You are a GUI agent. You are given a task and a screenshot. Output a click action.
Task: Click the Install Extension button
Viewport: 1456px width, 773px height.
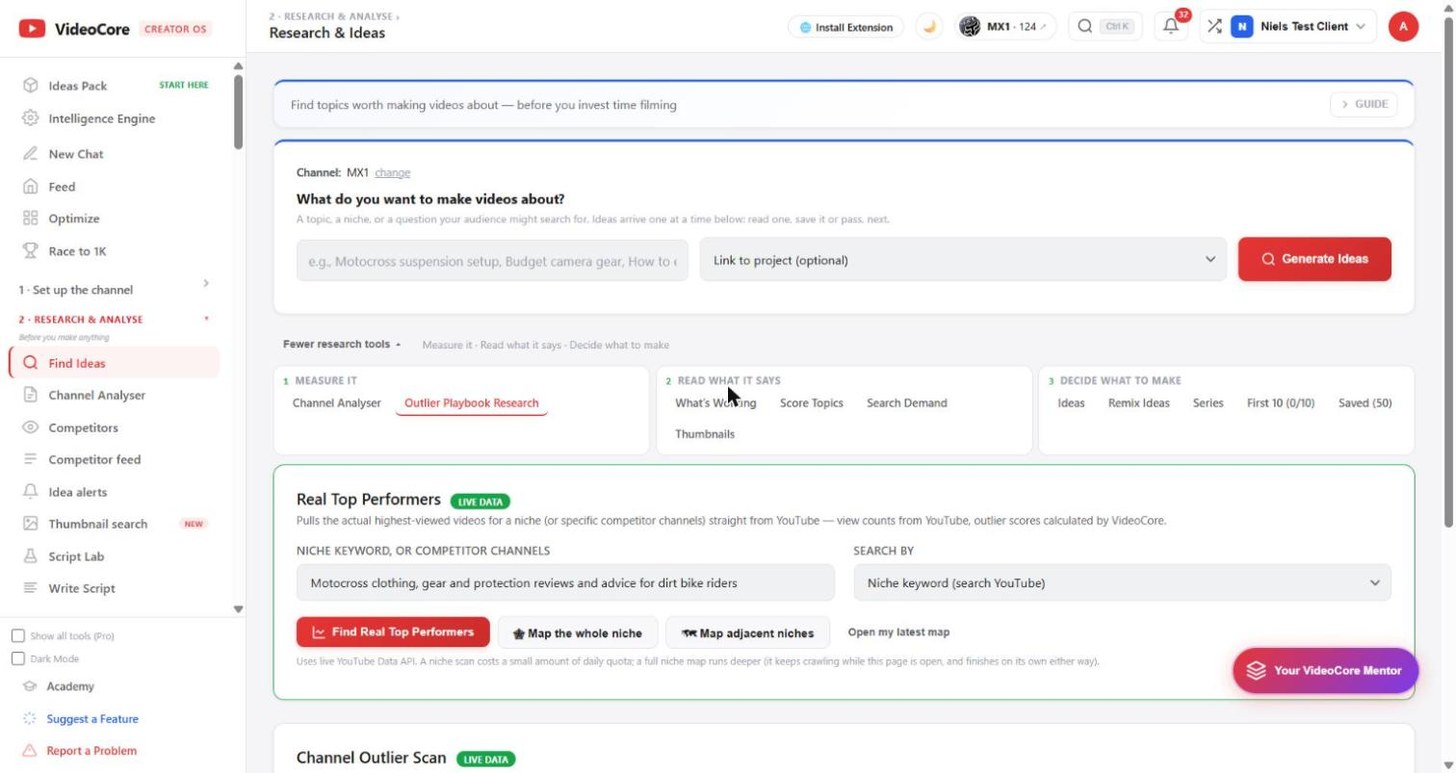pos(845,27)
